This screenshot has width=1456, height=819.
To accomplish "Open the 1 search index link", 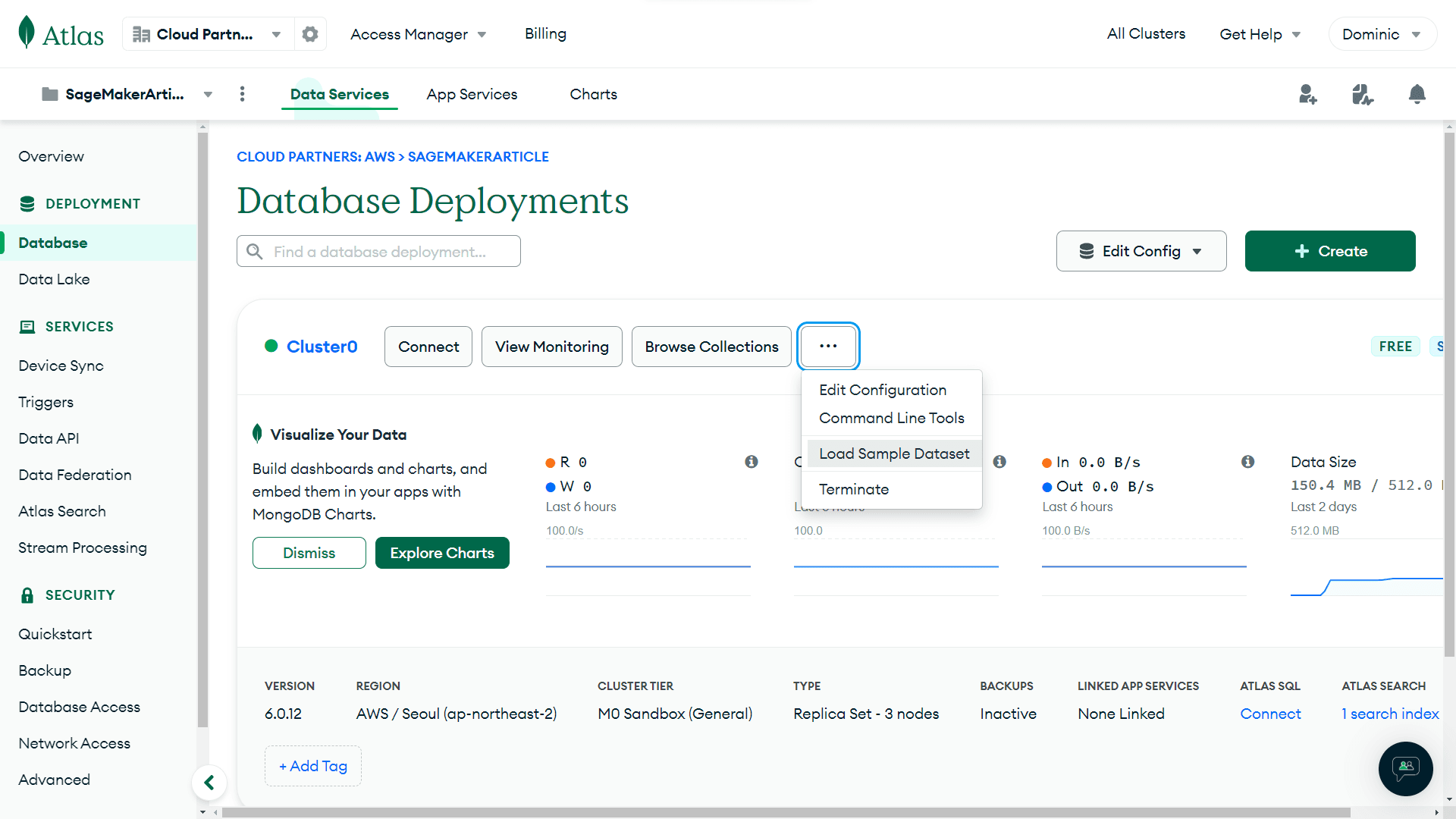I will pos(1389,714).
